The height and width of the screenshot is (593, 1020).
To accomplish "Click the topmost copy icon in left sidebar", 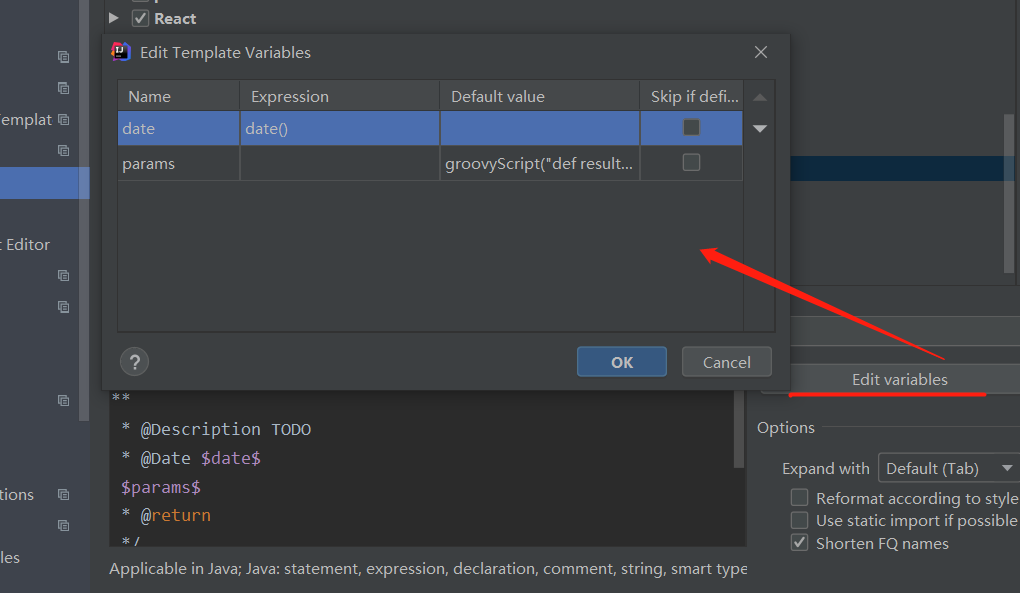I will coord(63,57).
